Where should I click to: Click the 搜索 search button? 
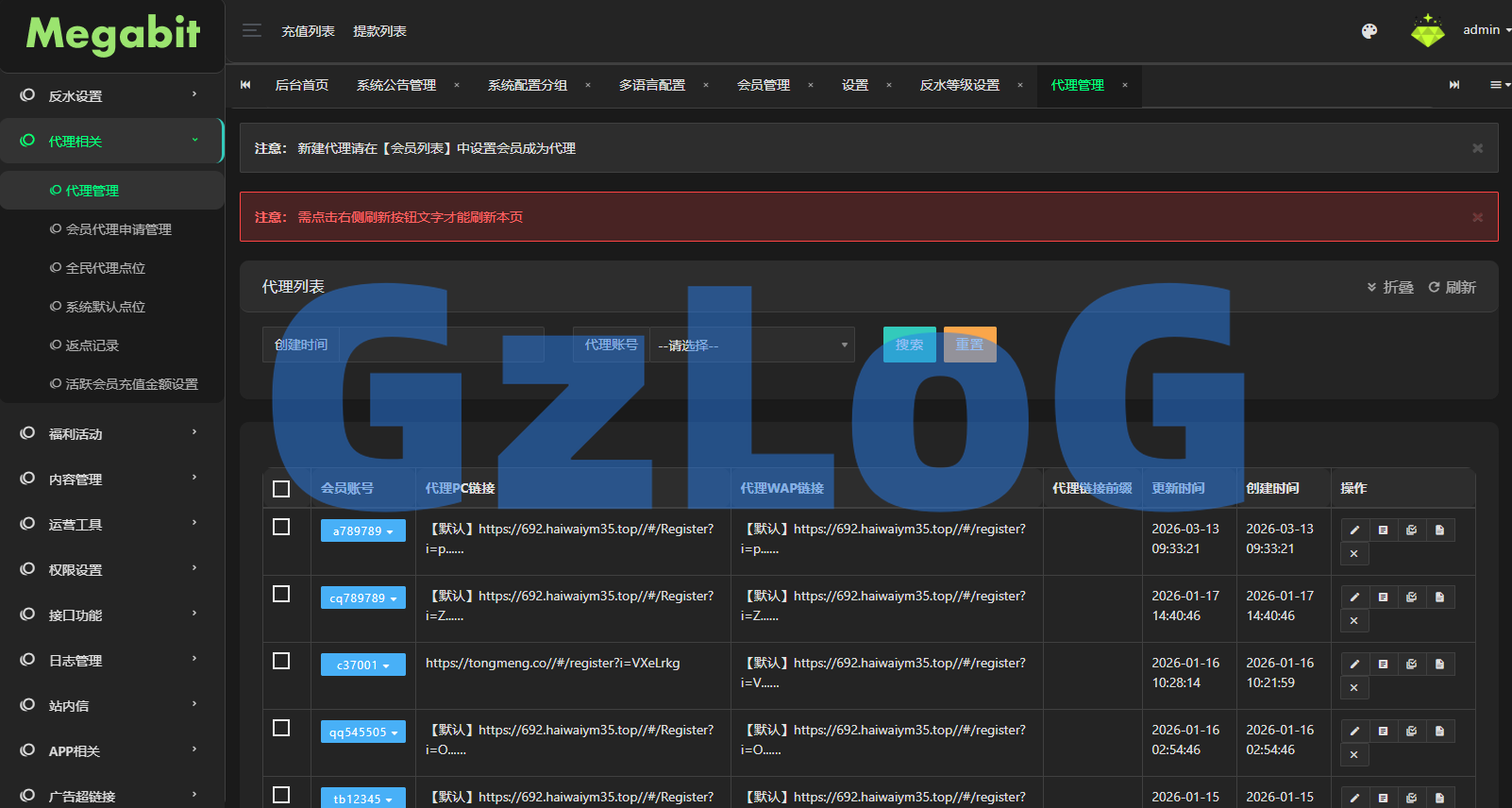point(909,345)
